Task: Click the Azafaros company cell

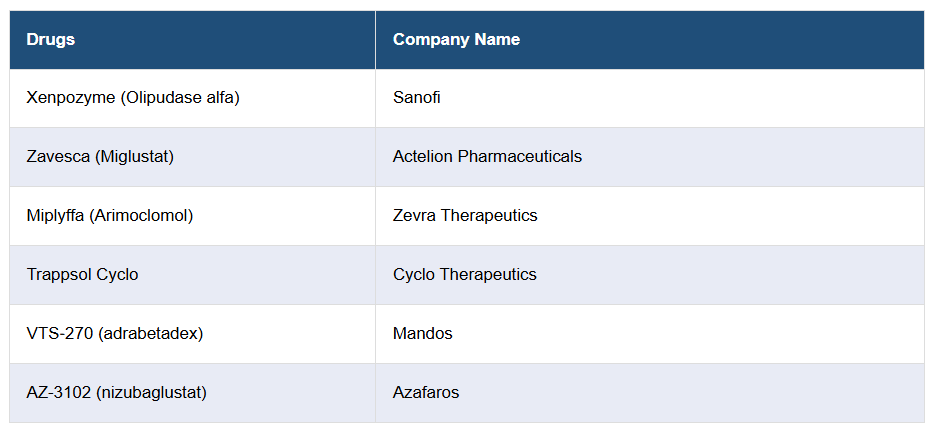Action: point(426,393)
